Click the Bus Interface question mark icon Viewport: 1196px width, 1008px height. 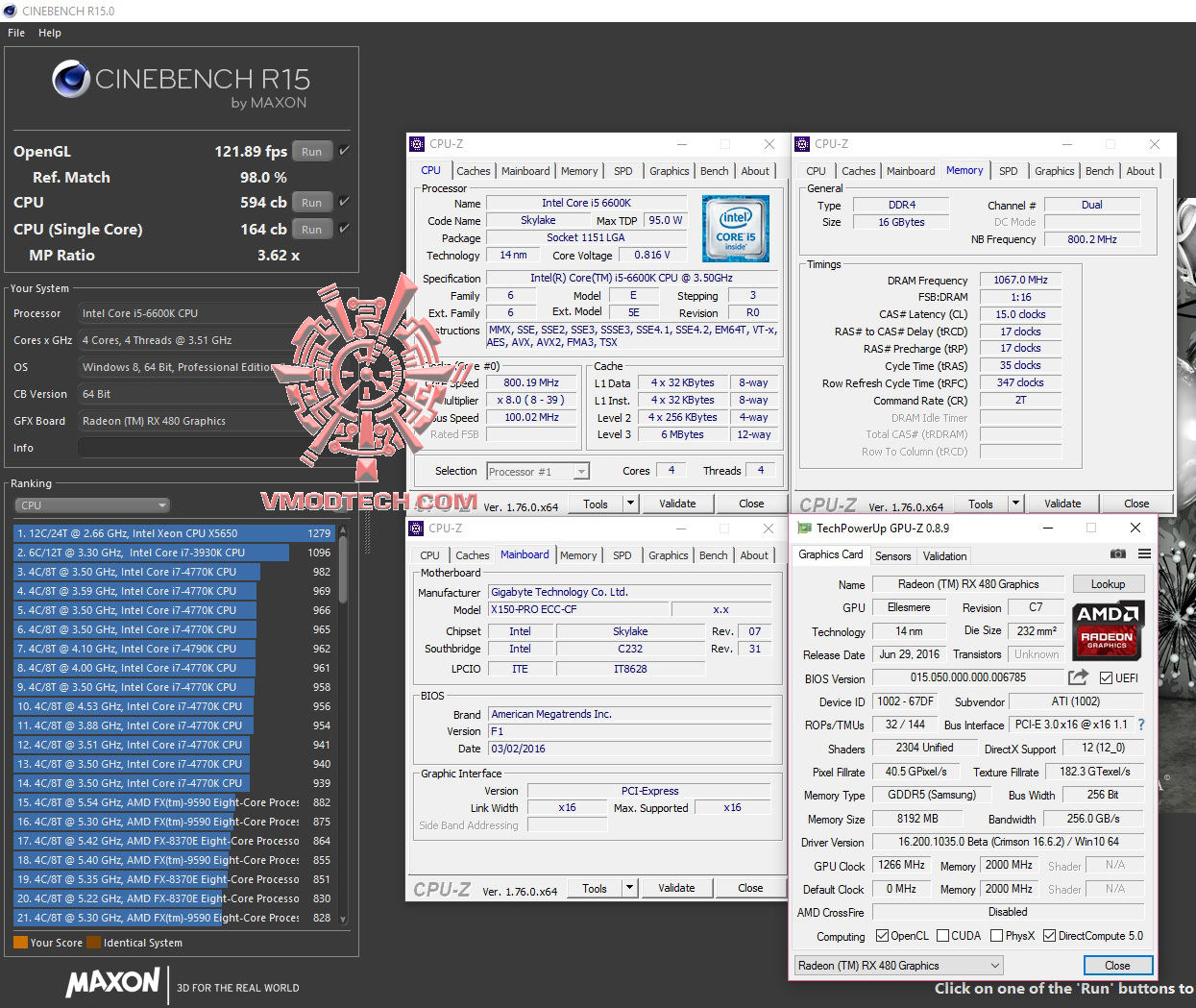1141,725
